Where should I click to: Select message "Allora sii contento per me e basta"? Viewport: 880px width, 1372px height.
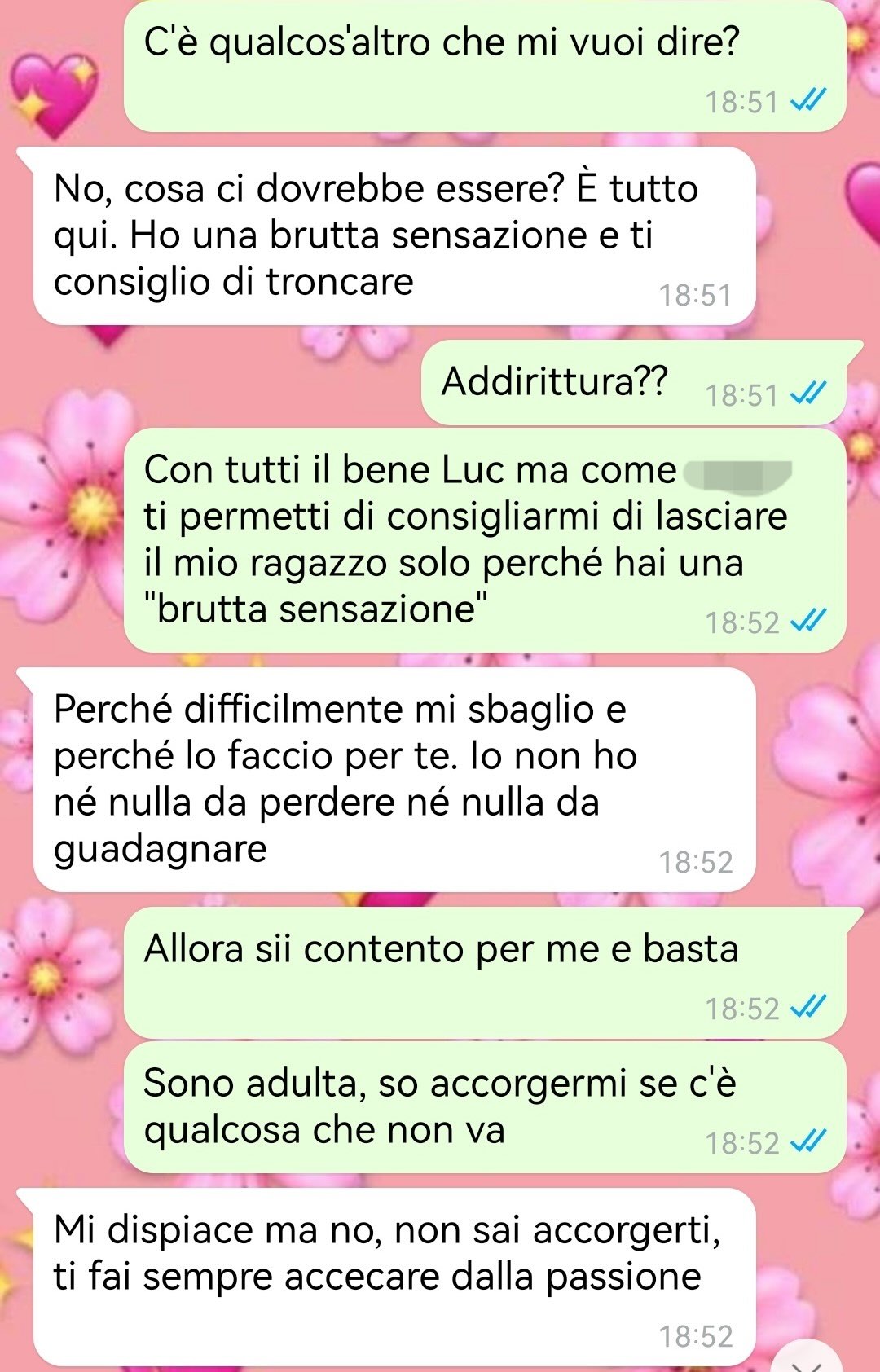point(485,973)
